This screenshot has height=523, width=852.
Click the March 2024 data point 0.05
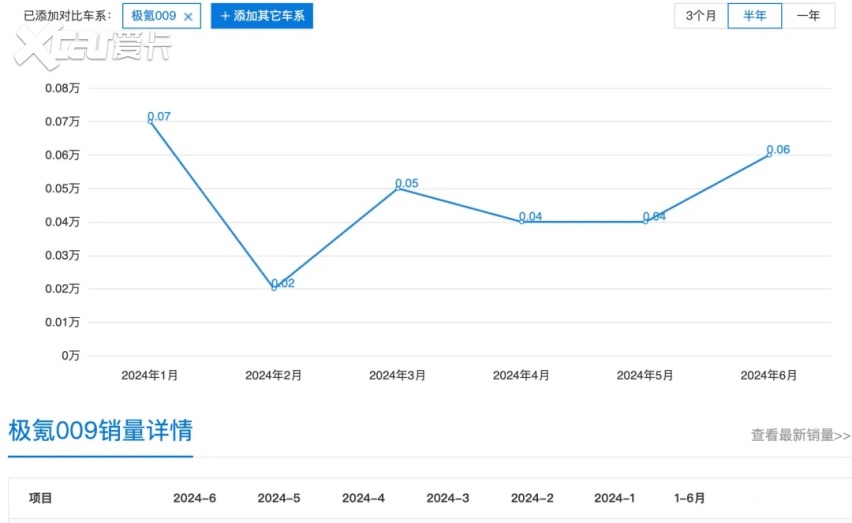pyautogui.click(x=398, y=188)
